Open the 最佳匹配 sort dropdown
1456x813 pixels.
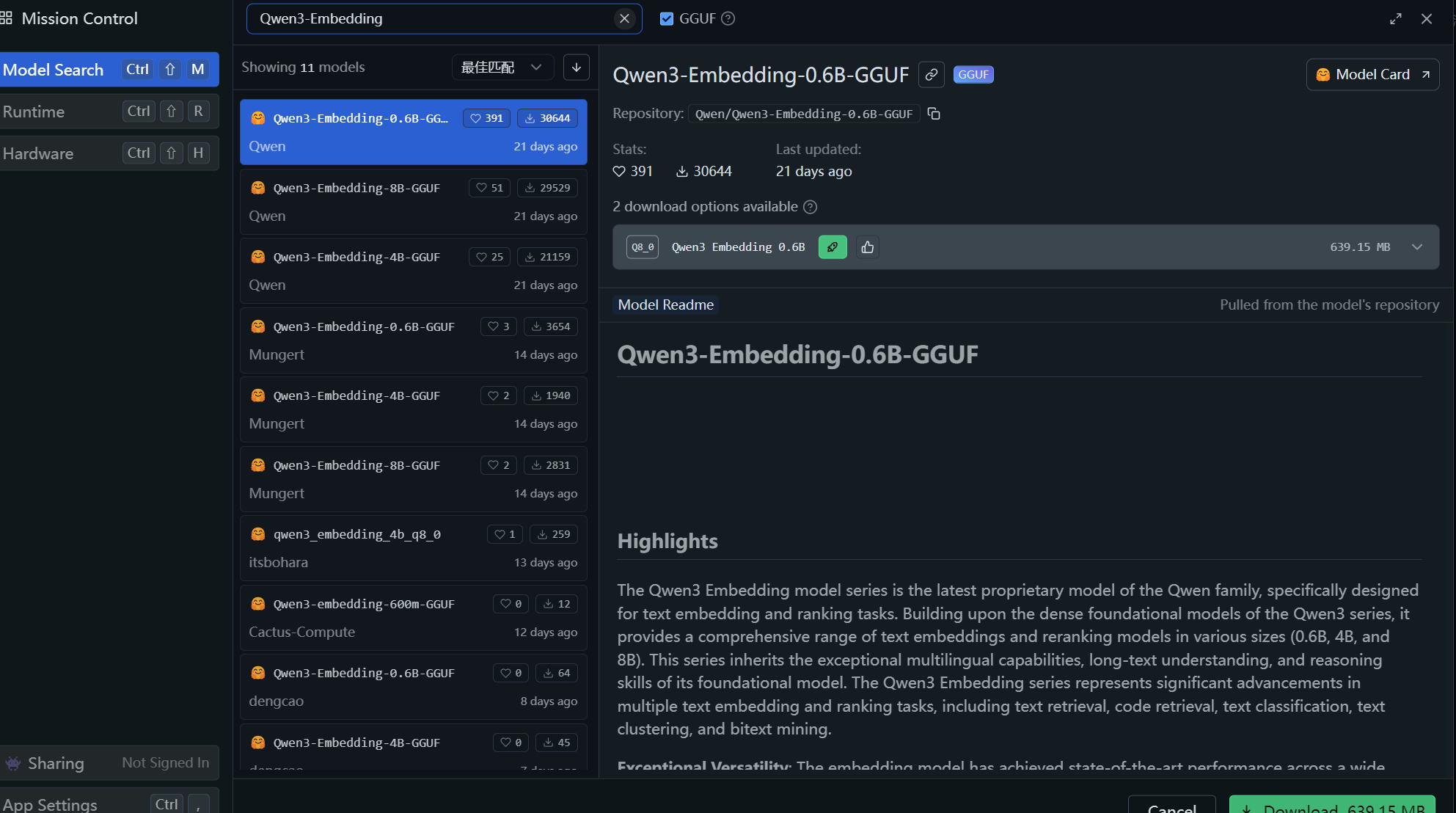click(x=502, y=68)
